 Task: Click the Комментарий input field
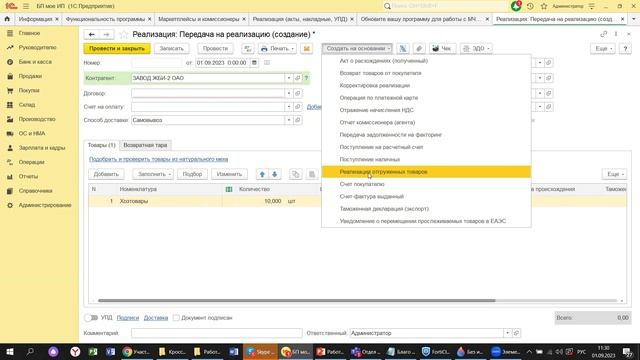tap(217, 333)
